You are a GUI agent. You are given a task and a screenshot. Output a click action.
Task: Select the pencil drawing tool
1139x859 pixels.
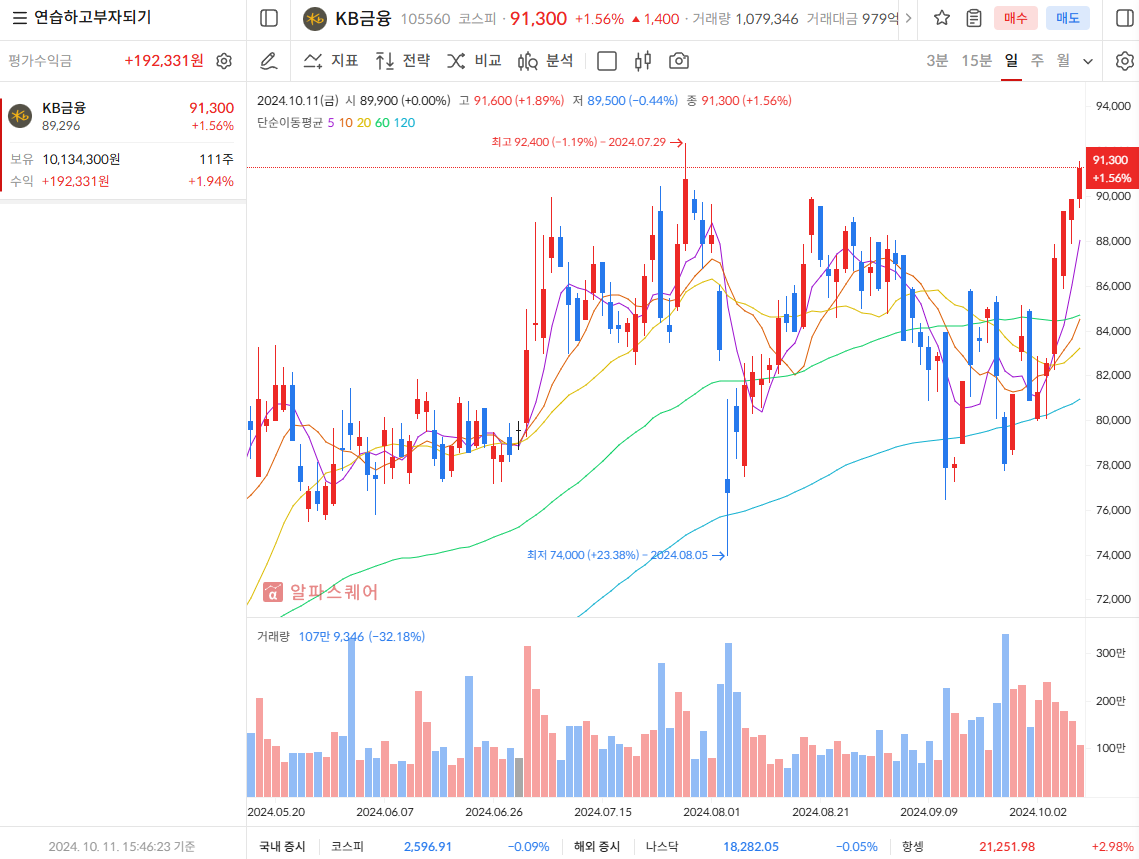pos(269,61)
